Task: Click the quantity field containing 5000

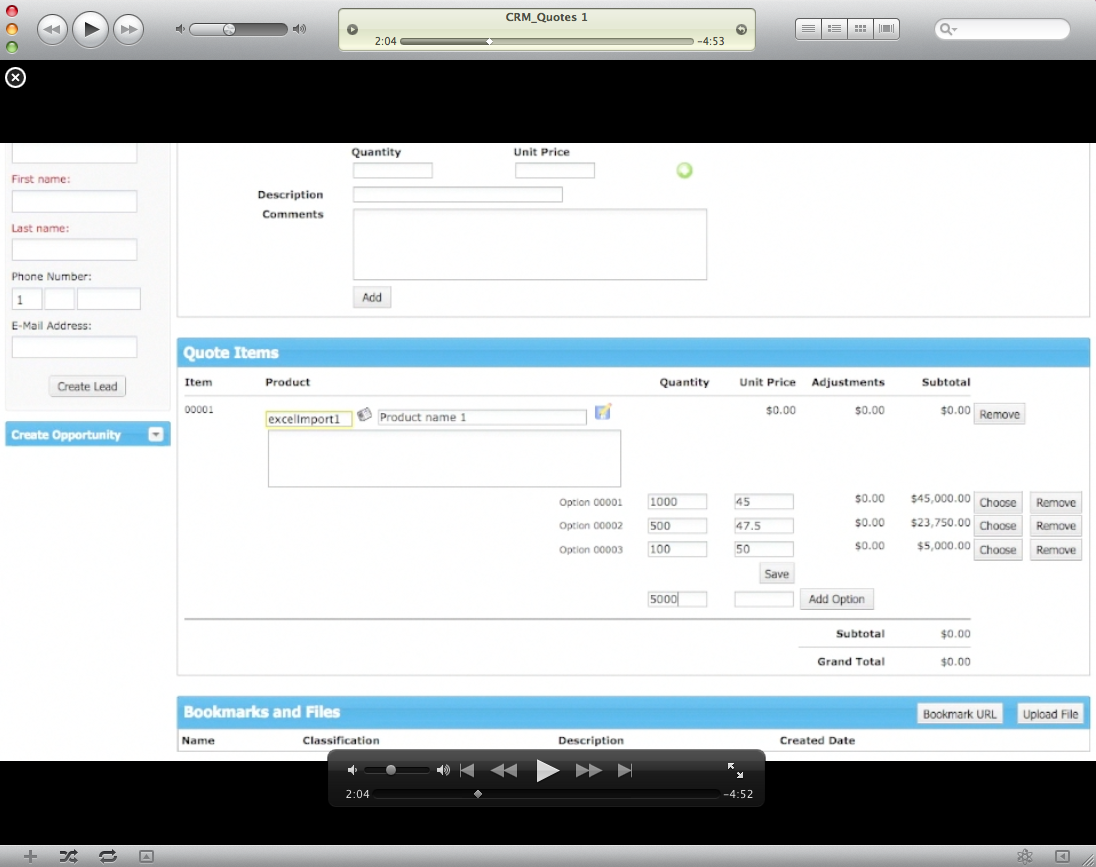Action: (x=677, y=599)
